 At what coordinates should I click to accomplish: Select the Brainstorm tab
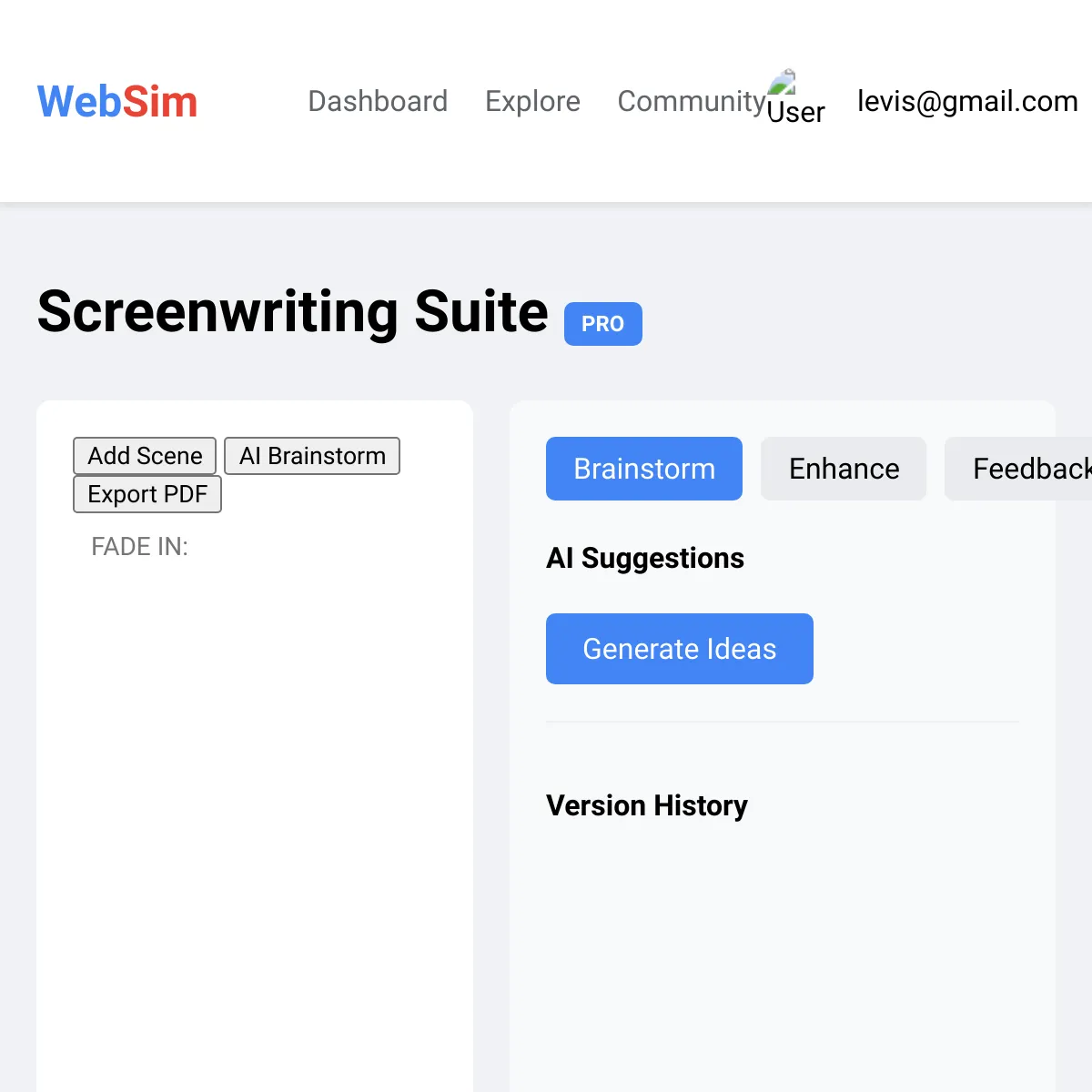[x=644, y=469]
